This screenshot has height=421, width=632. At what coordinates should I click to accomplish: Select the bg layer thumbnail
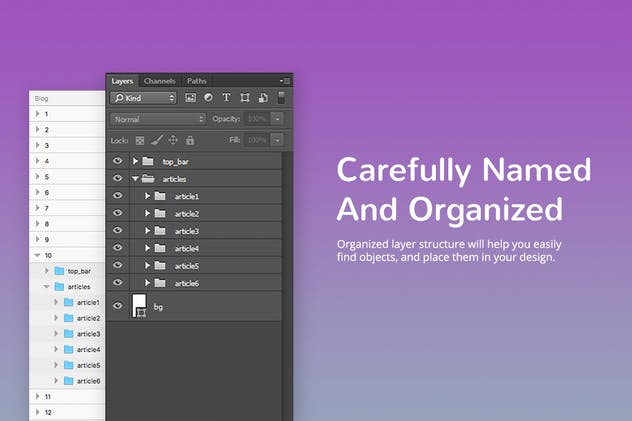[x=140, y=306]
